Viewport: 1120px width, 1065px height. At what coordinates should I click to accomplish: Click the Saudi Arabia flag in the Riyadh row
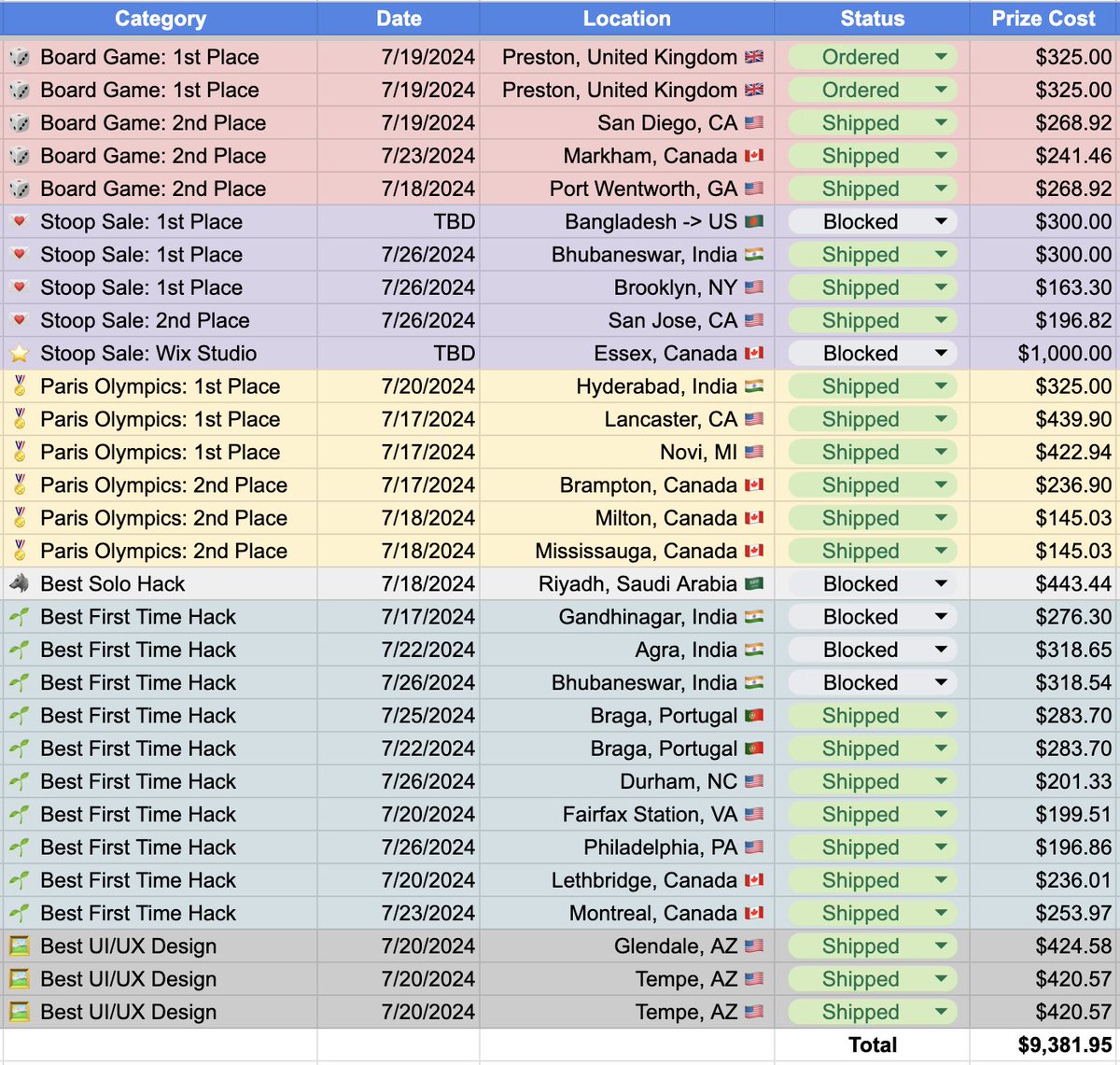click(x=754, y=584)
